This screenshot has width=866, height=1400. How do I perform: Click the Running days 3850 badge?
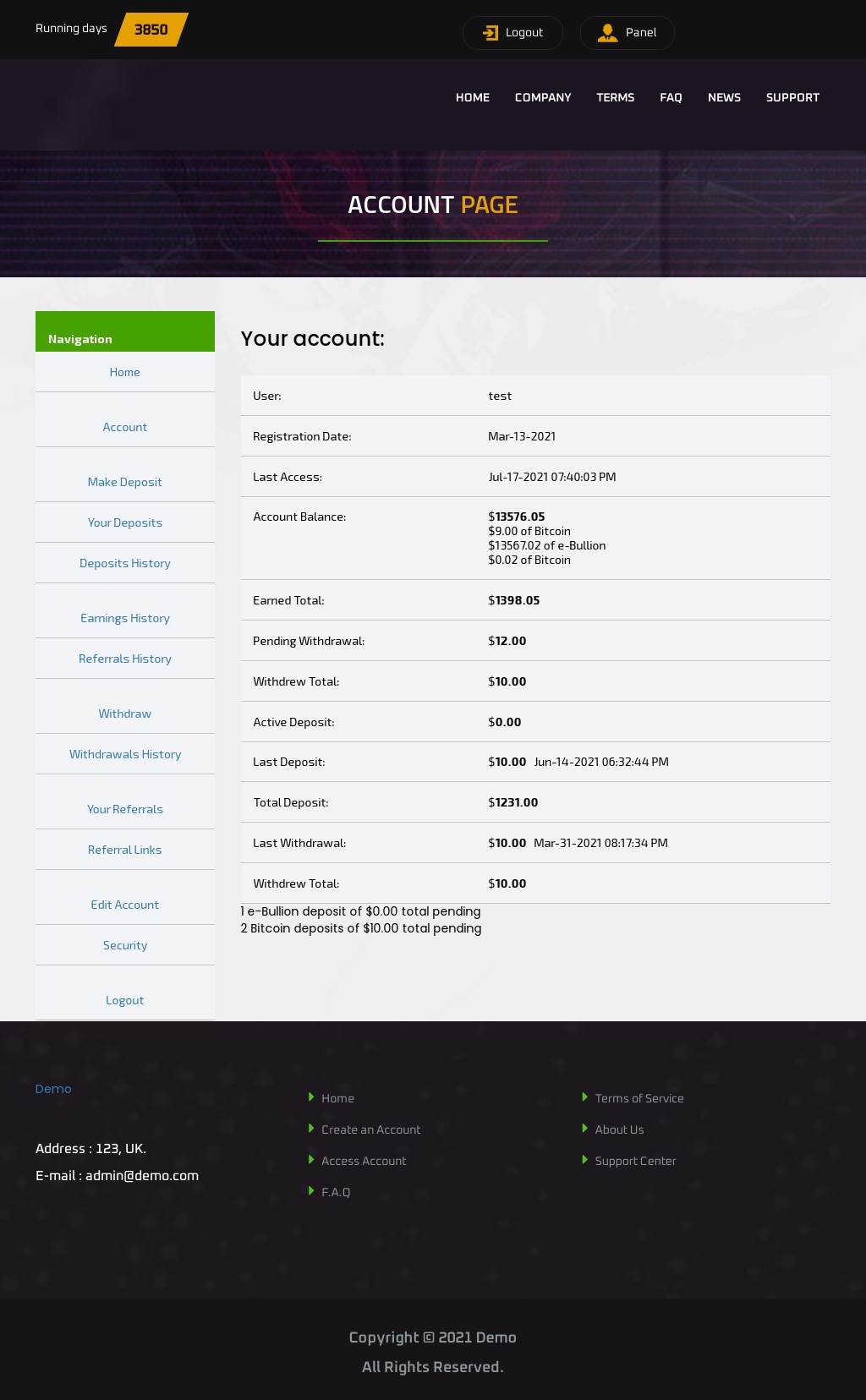tap(151, 30)
